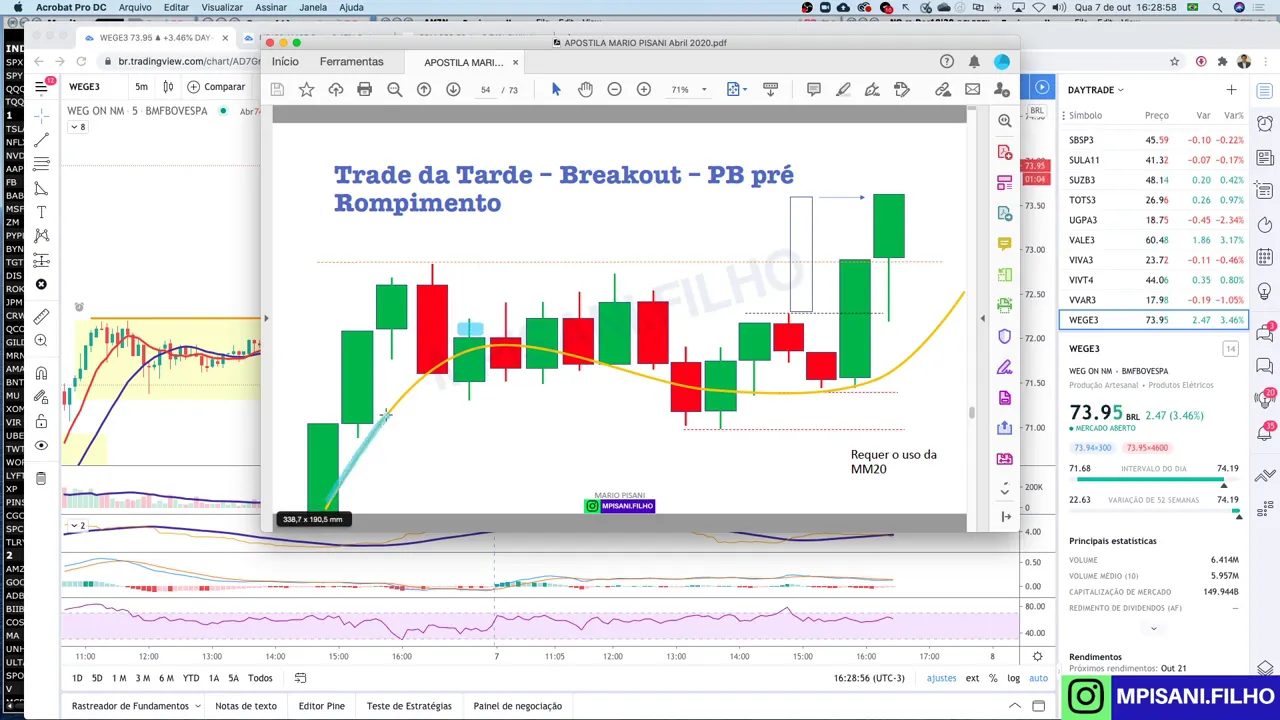Image resolution: width=1280 pixels, height=720 pixels.
Task: Delete drawings with the trash icon
Action: 41,479
